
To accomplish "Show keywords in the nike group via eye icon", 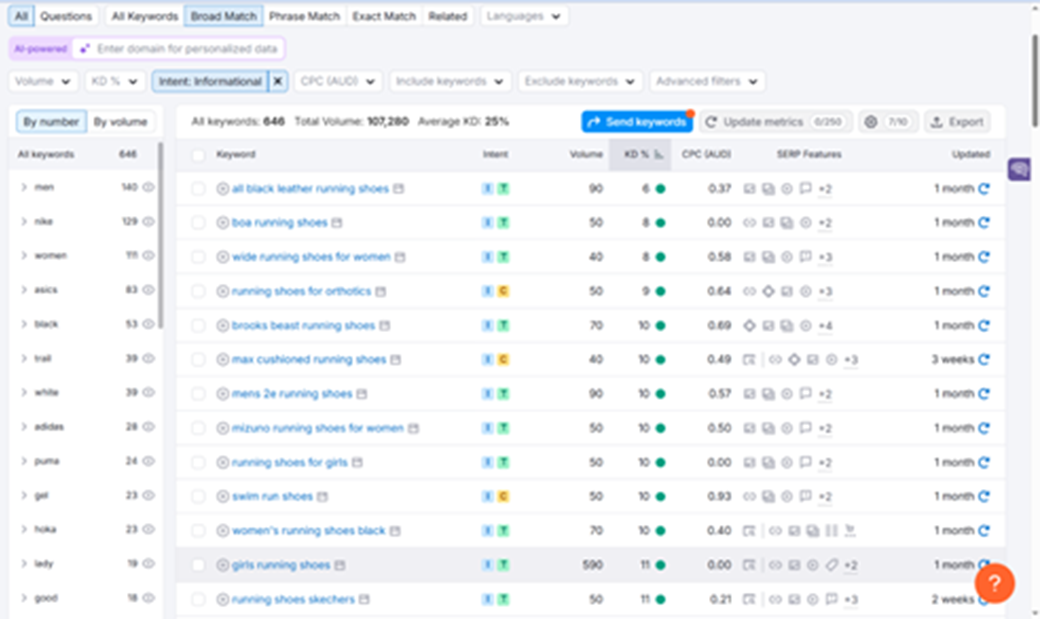I will click(x=148, y=222).
